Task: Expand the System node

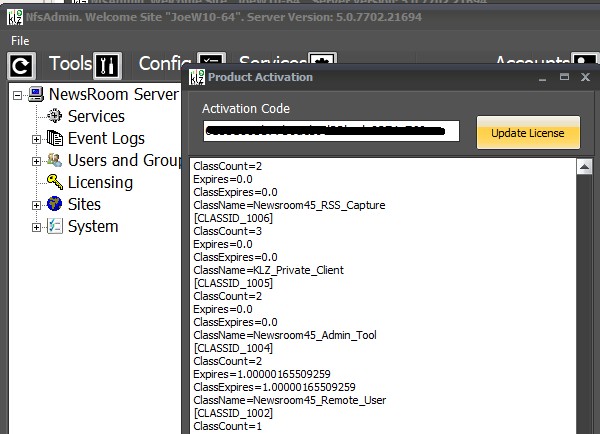Action: pyautogui.click(x=36, y=228)
